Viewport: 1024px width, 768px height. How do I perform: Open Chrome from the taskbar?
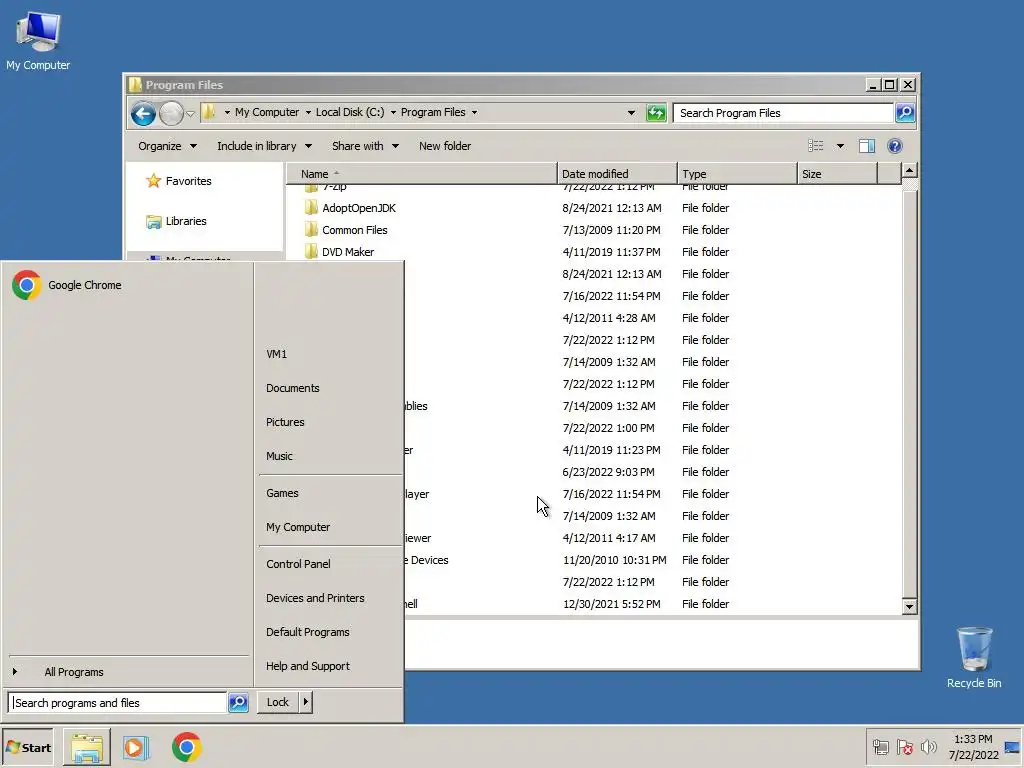[x=187, y=747]
